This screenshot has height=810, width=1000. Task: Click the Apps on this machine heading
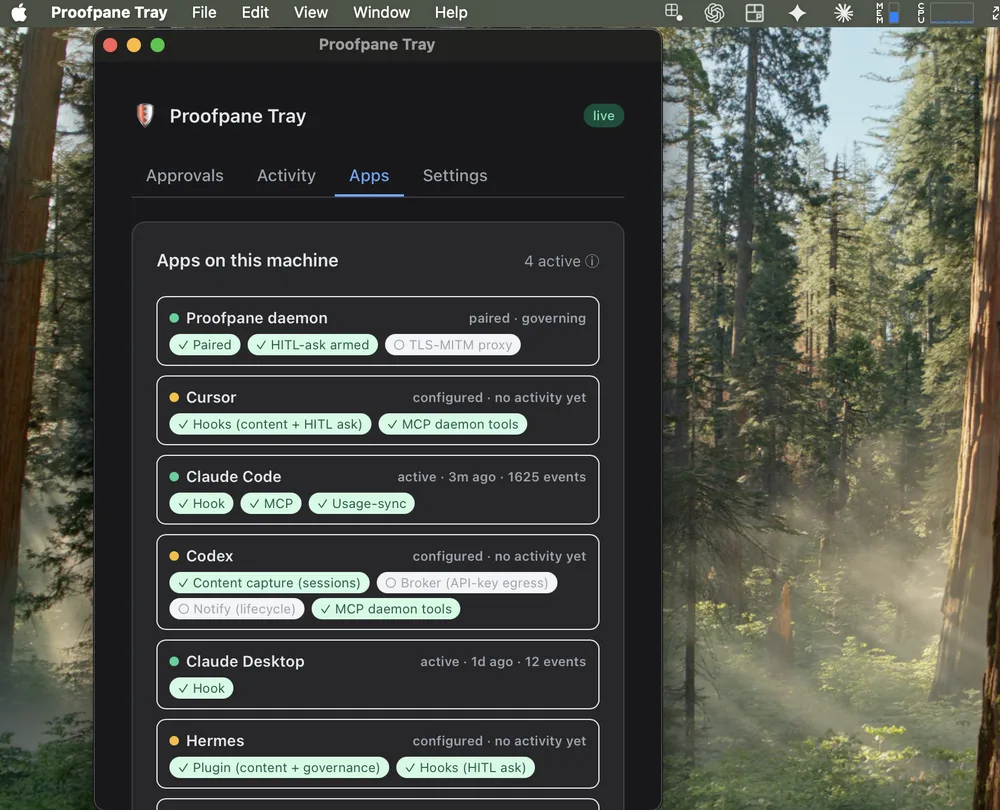(x=247, y=260)
